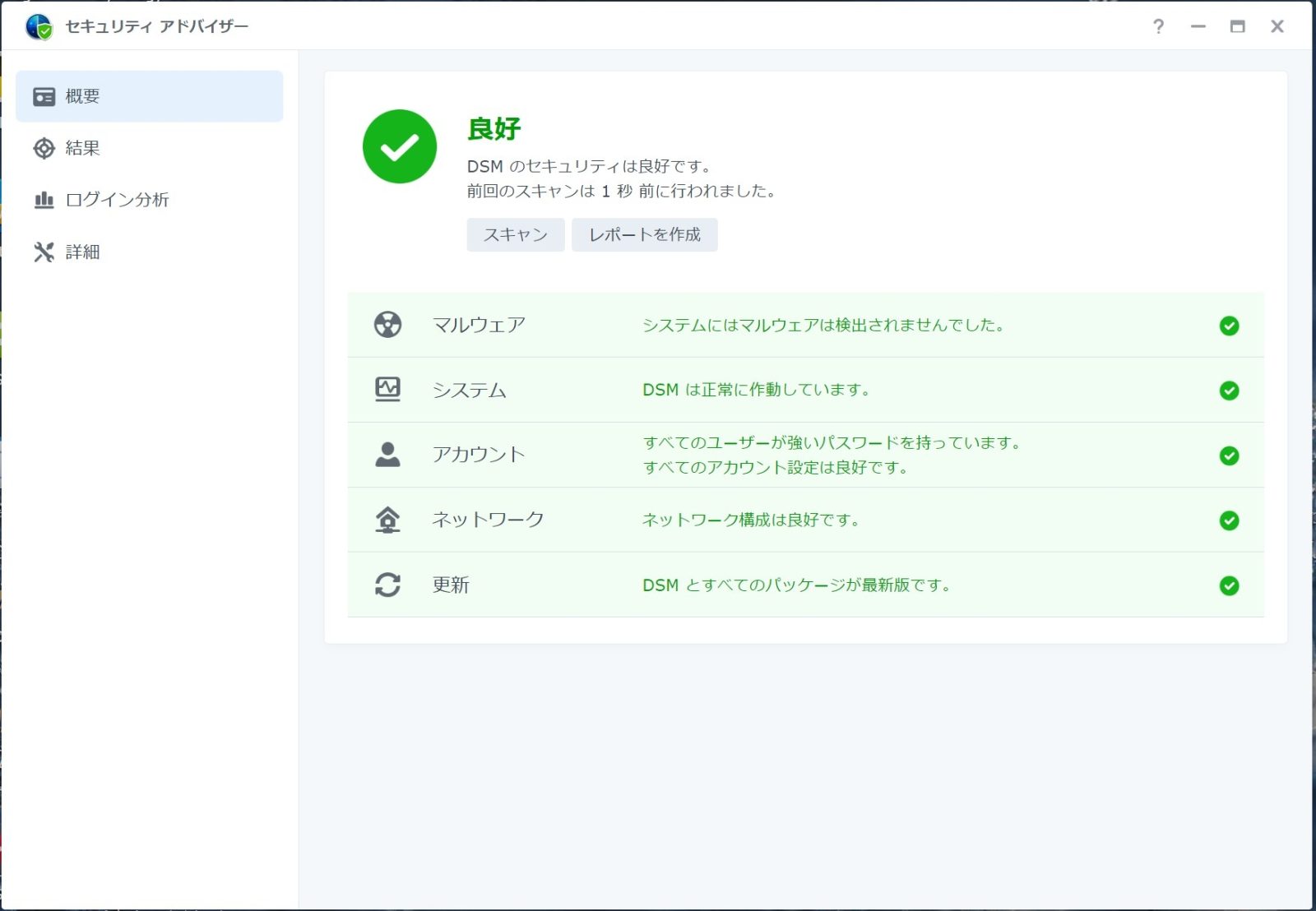The width and height of the screenshot is (1316, 911).
Task: Open the システム status row
Action: point(804,390)
